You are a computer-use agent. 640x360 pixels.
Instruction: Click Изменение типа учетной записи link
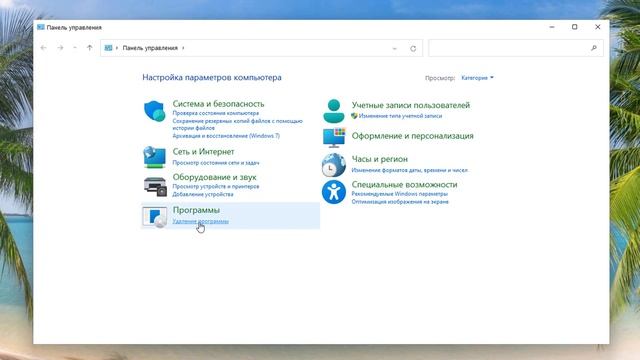point(400,116)
